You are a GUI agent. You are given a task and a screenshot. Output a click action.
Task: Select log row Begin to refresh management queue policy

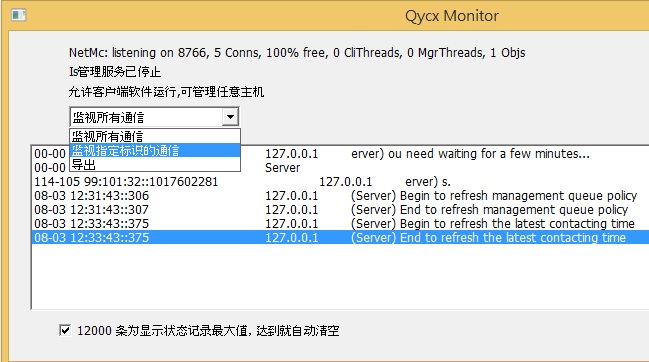[x=340, y=196]
